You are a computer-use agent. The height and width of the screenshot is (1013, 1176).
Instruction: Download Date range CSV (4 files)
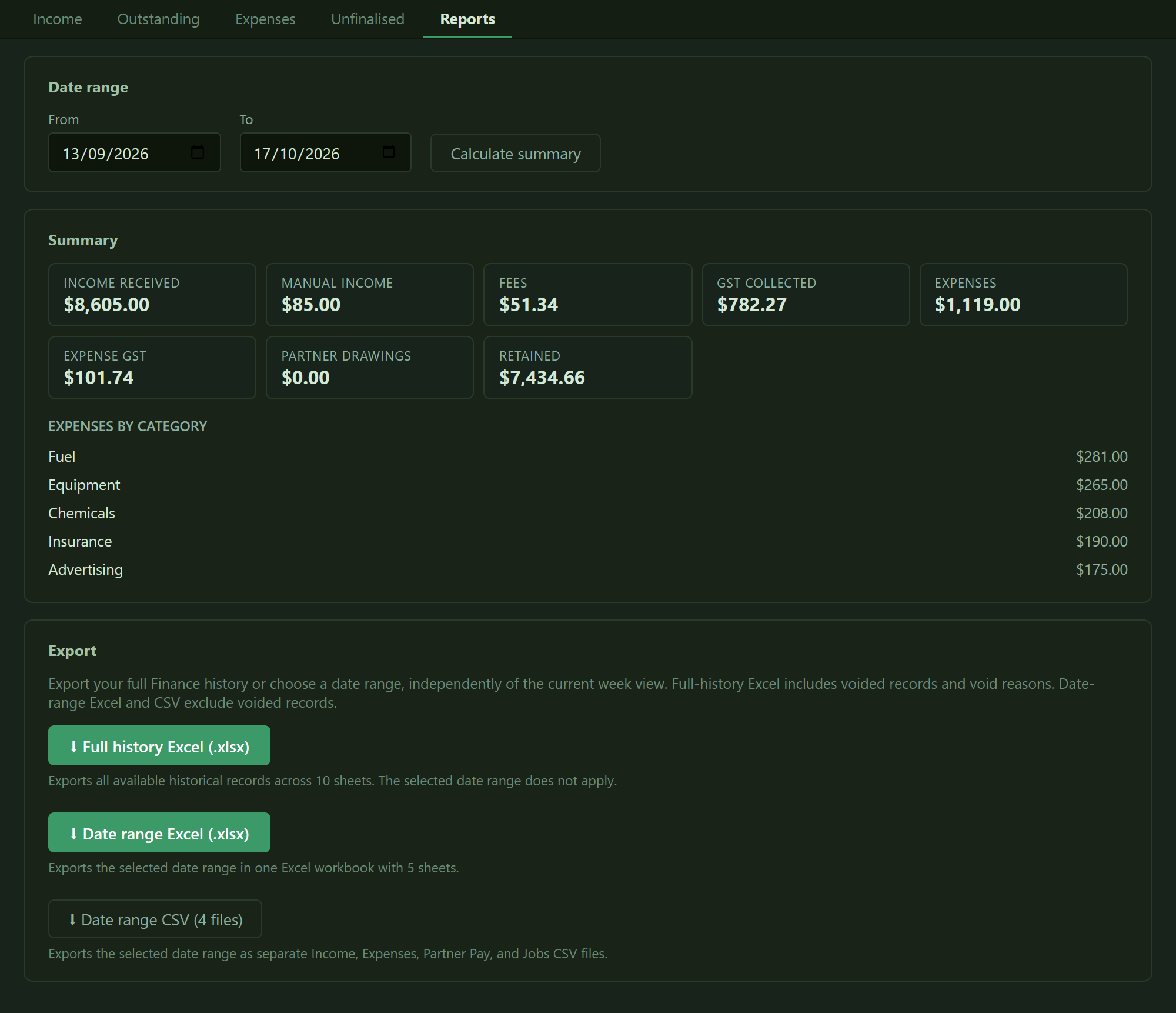pyautogui.click(x=155, y=919)
